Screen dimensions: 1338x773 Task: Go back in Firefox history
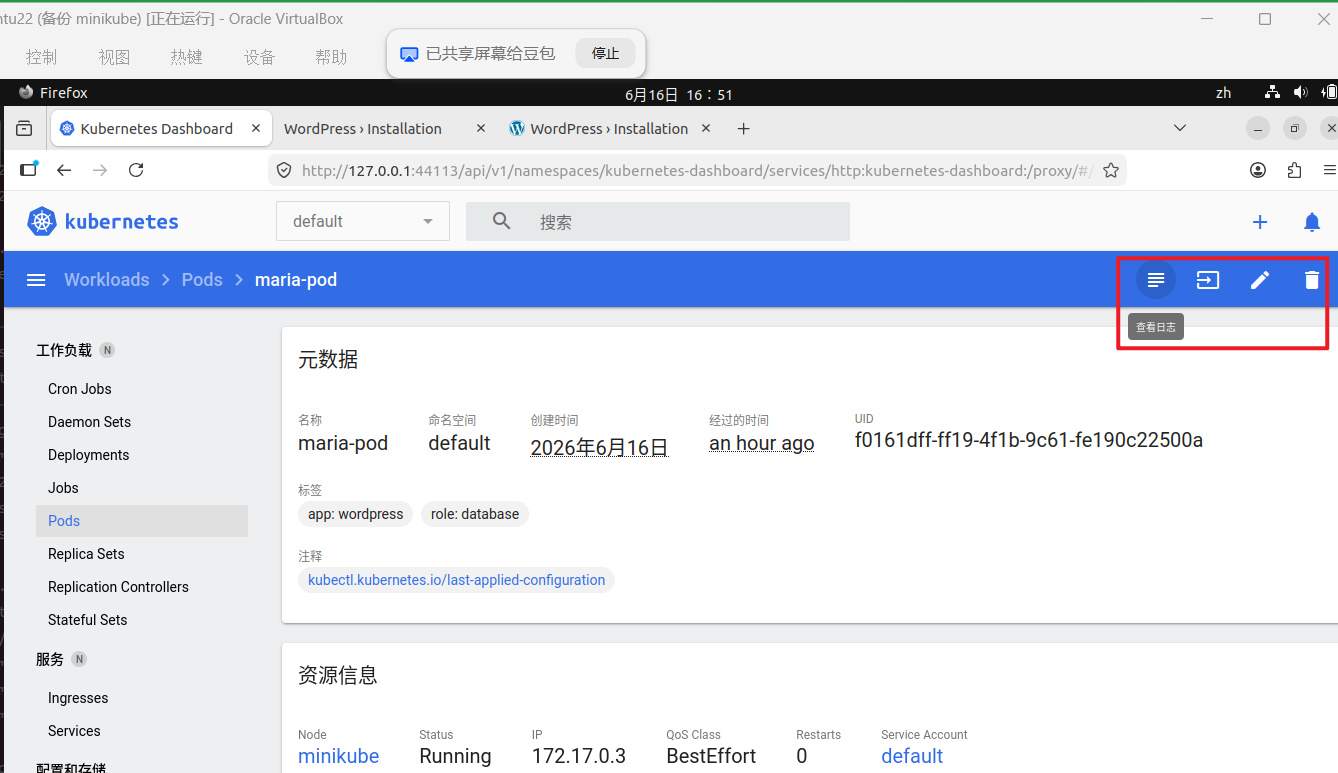click(64, 170)
